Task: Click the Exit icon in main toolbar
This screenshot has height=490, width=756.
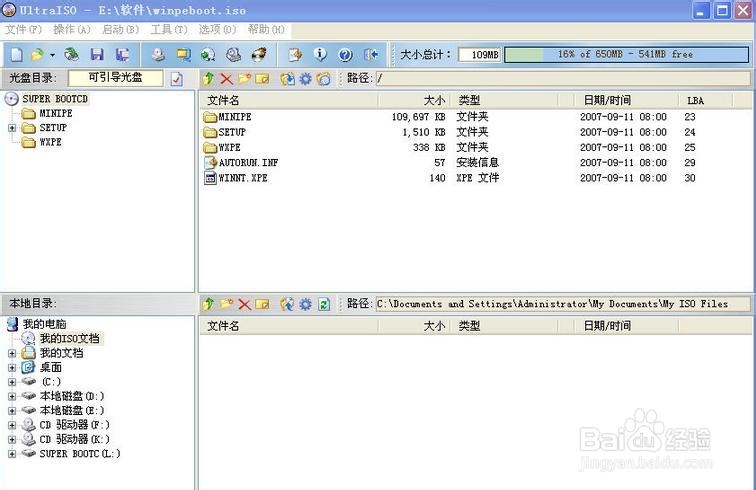Action: (370, 54)
